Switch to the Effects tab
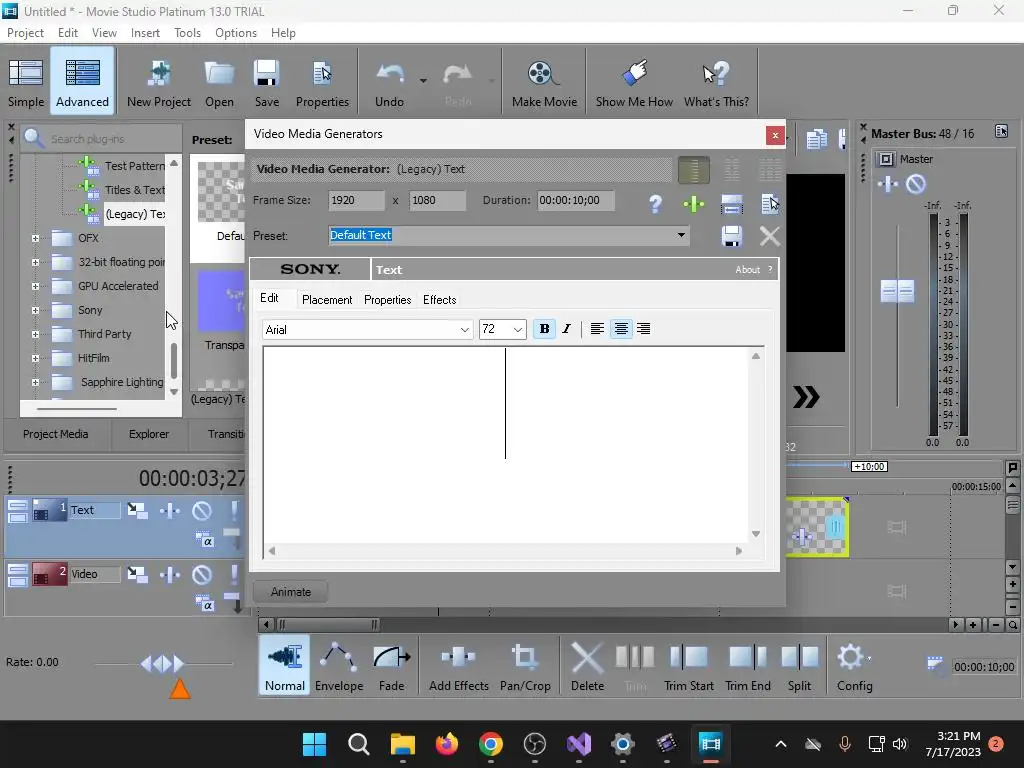 [x=440, y=300]
